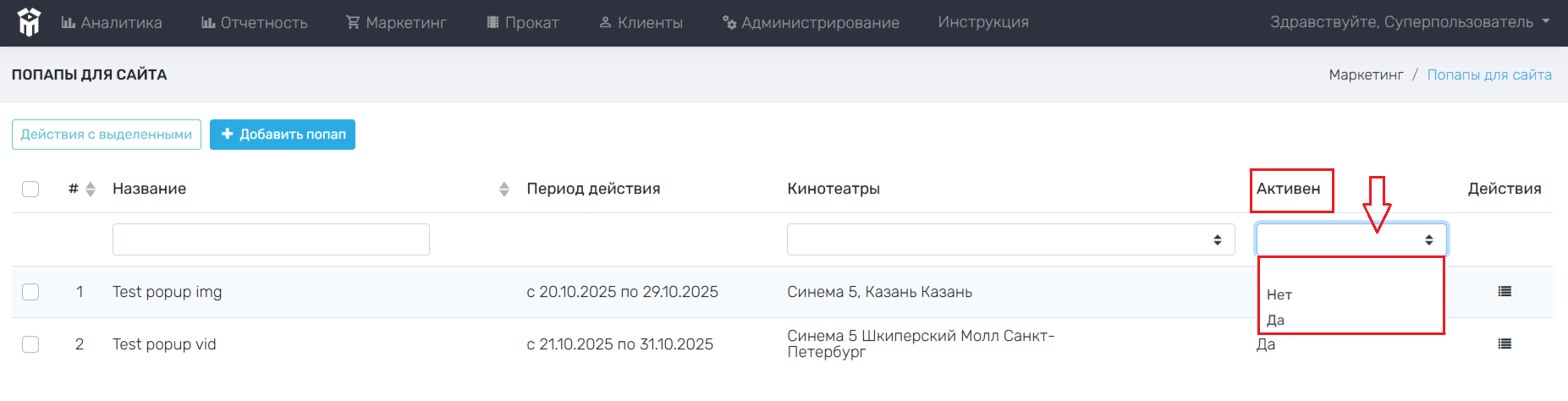Image resolution: width=1568 pixels, height=401 pixels.
Task: Sort by Название column arrows
Action: click(504, 189)
